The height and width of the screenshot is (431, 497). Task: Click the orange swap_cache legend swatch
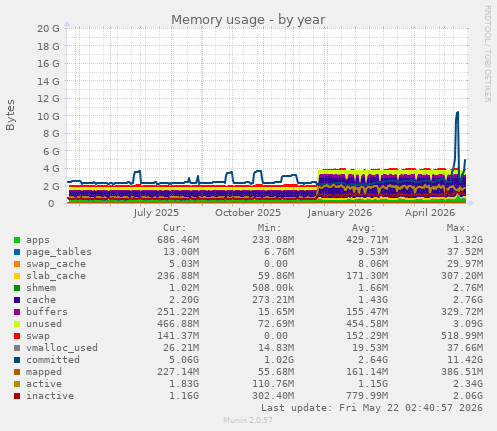[x=17, y=264]
